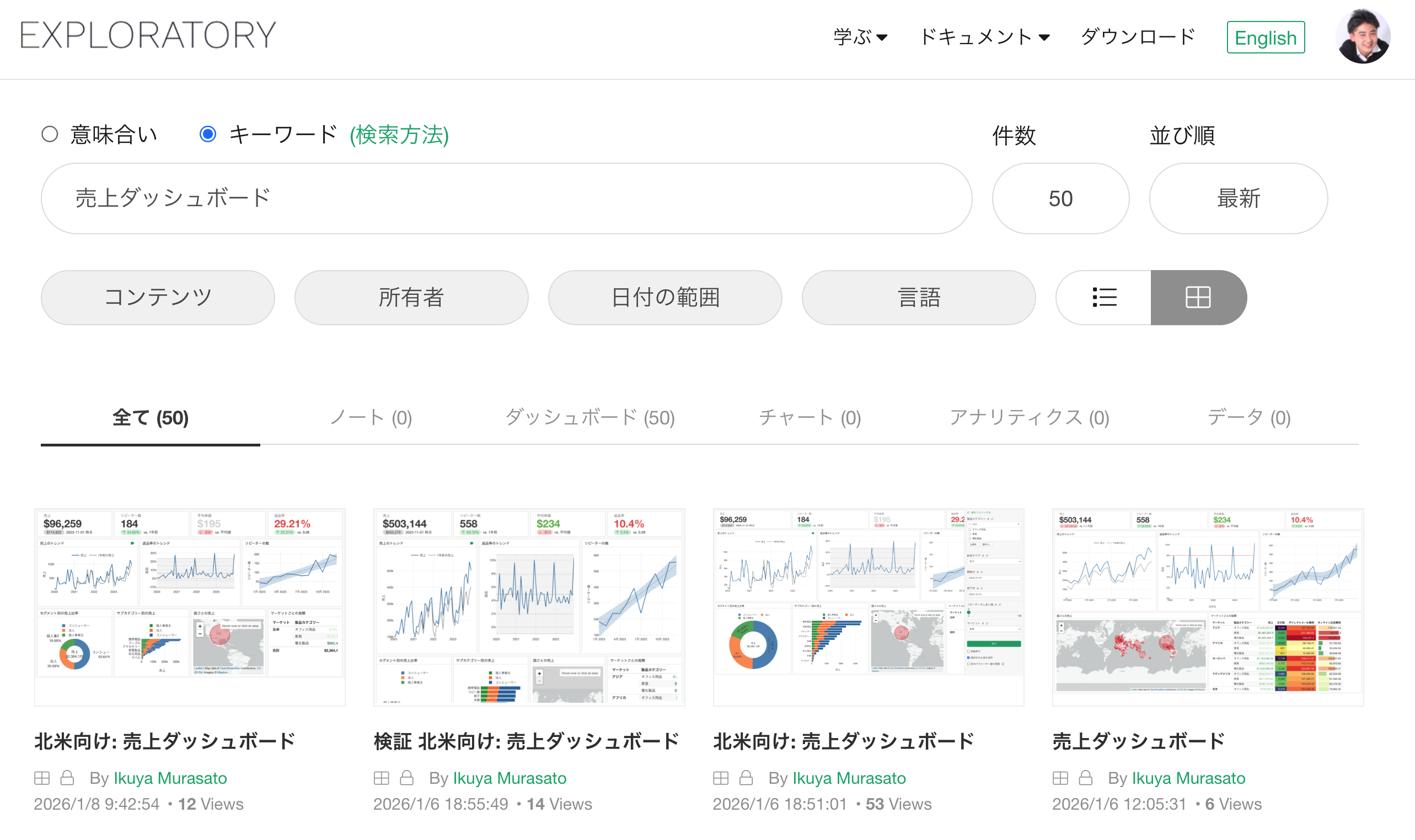The height and width of the screenshot is (840, 1415).
Task: Select the 意味合い radio button
Action: 50,134
